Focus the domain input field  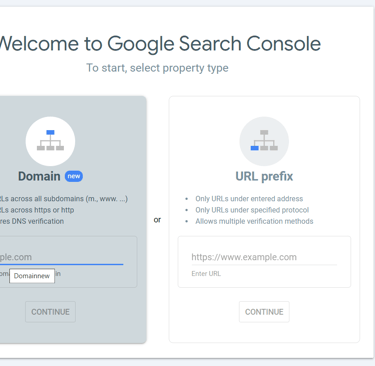coord(61,257)
